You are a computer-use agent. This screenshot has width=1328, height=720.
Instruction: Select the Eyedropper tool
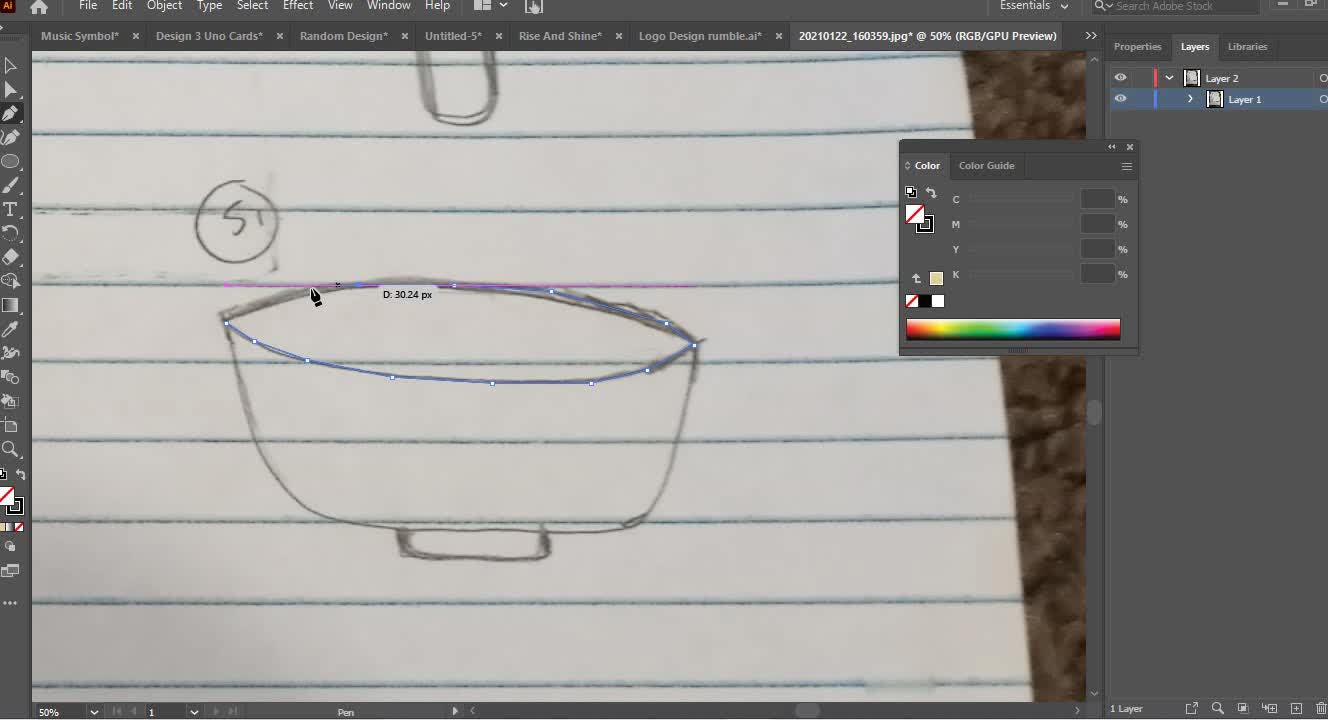coord(10,329)
